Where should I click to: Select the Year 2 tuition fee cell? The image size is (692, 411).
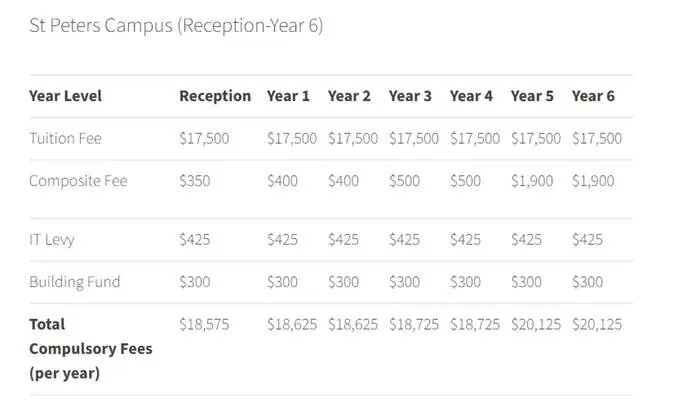coord(353,139)
